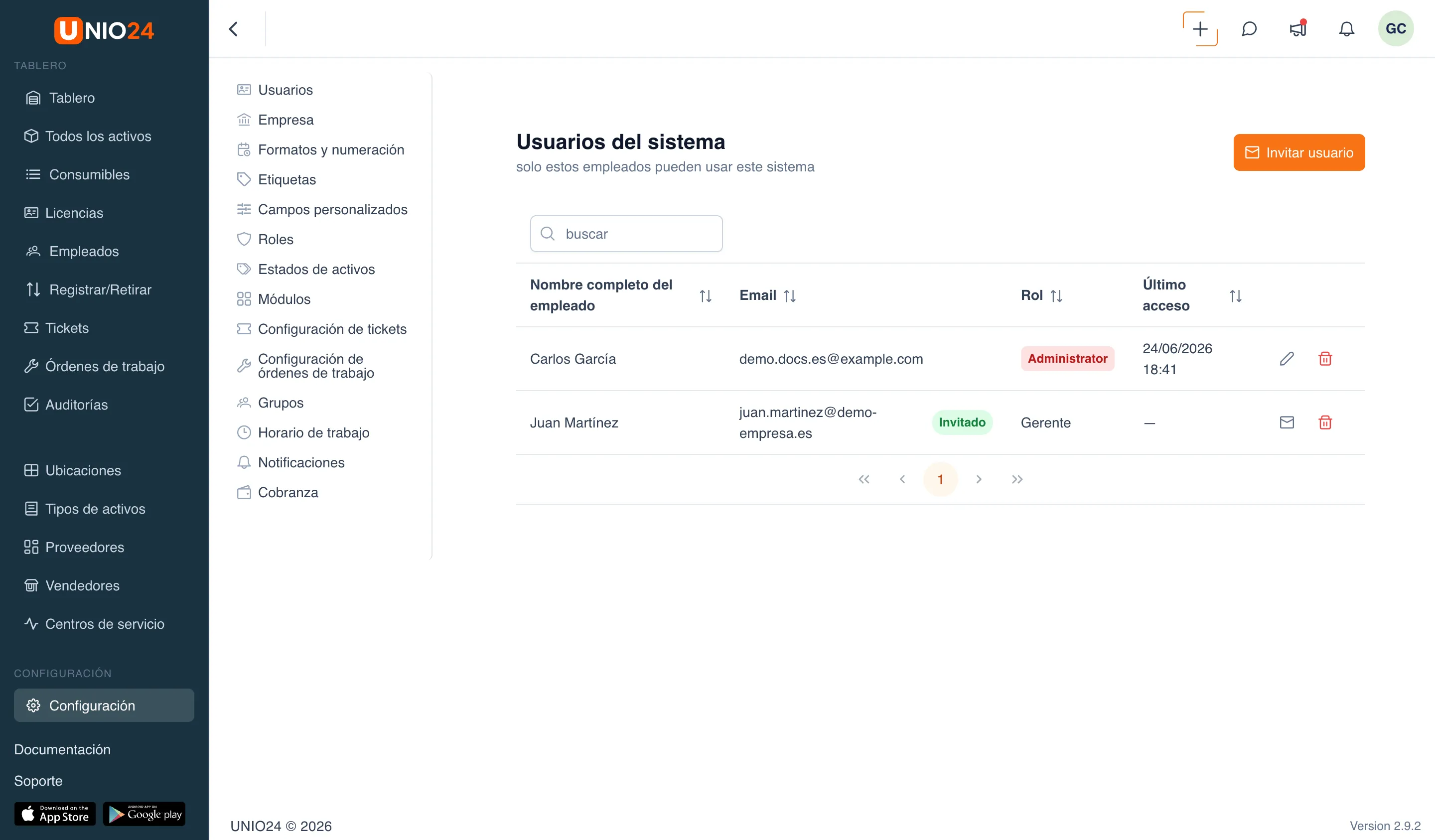This screenshot has height=840, width=1435.
Task: Click the UNIO24 logo
Action: coord(104,30)
